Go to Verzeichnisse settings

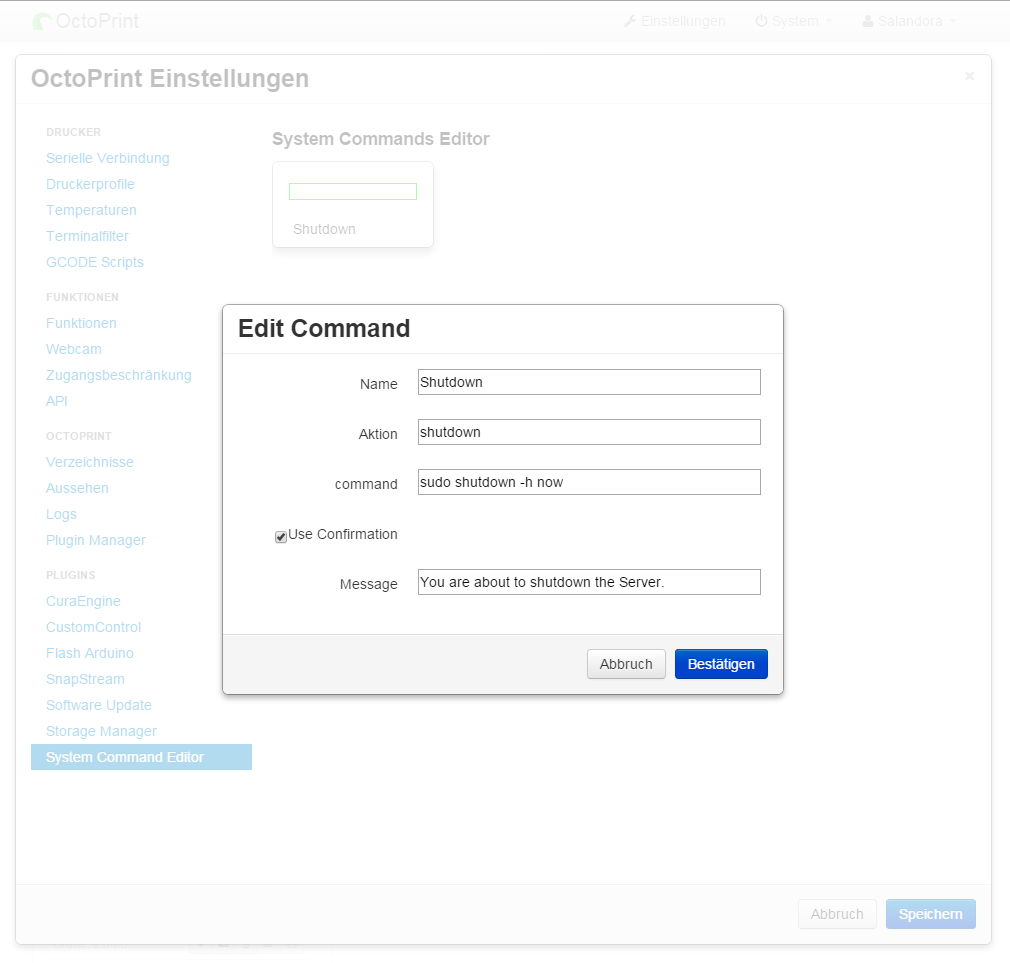point(90,462)
